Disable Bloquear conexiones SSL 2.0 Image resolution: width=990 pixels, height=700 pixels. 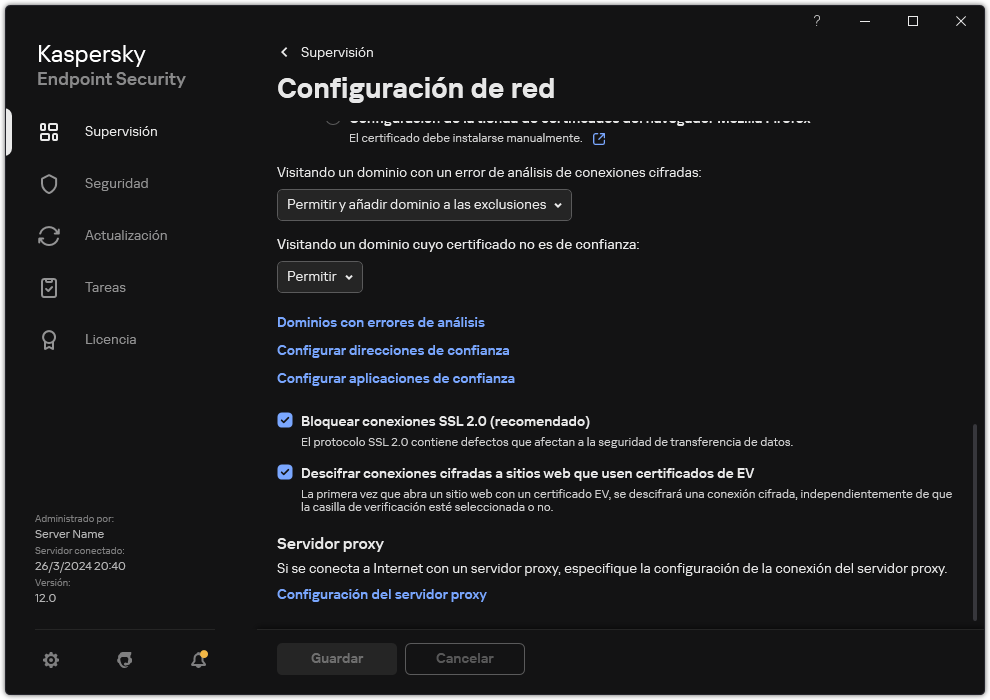(x=285, y=419)
